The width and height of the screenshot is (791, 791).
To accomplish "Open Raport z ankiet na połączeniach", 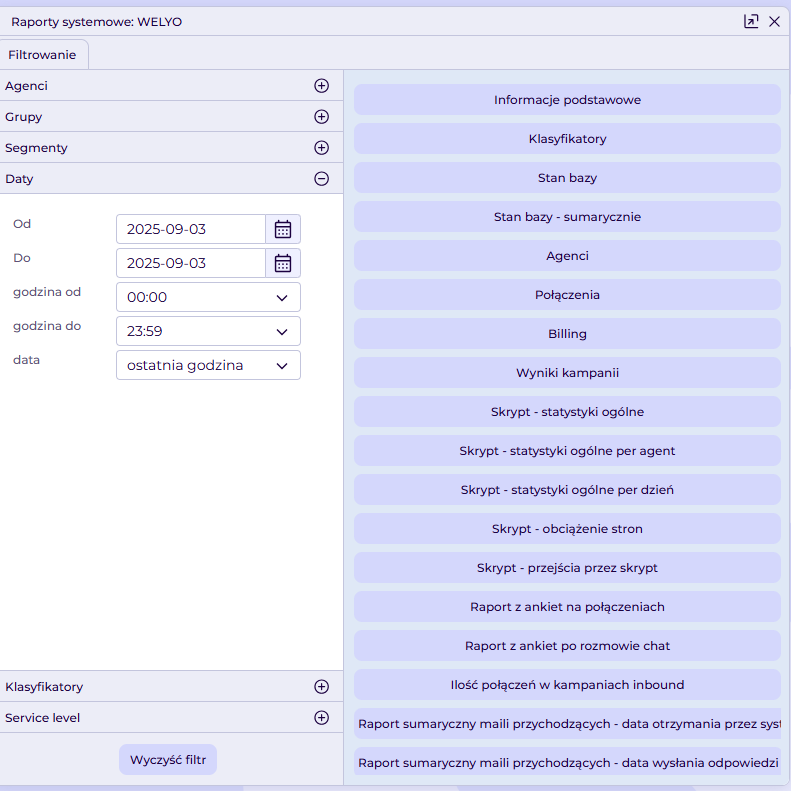I will [x=568, y=606].
